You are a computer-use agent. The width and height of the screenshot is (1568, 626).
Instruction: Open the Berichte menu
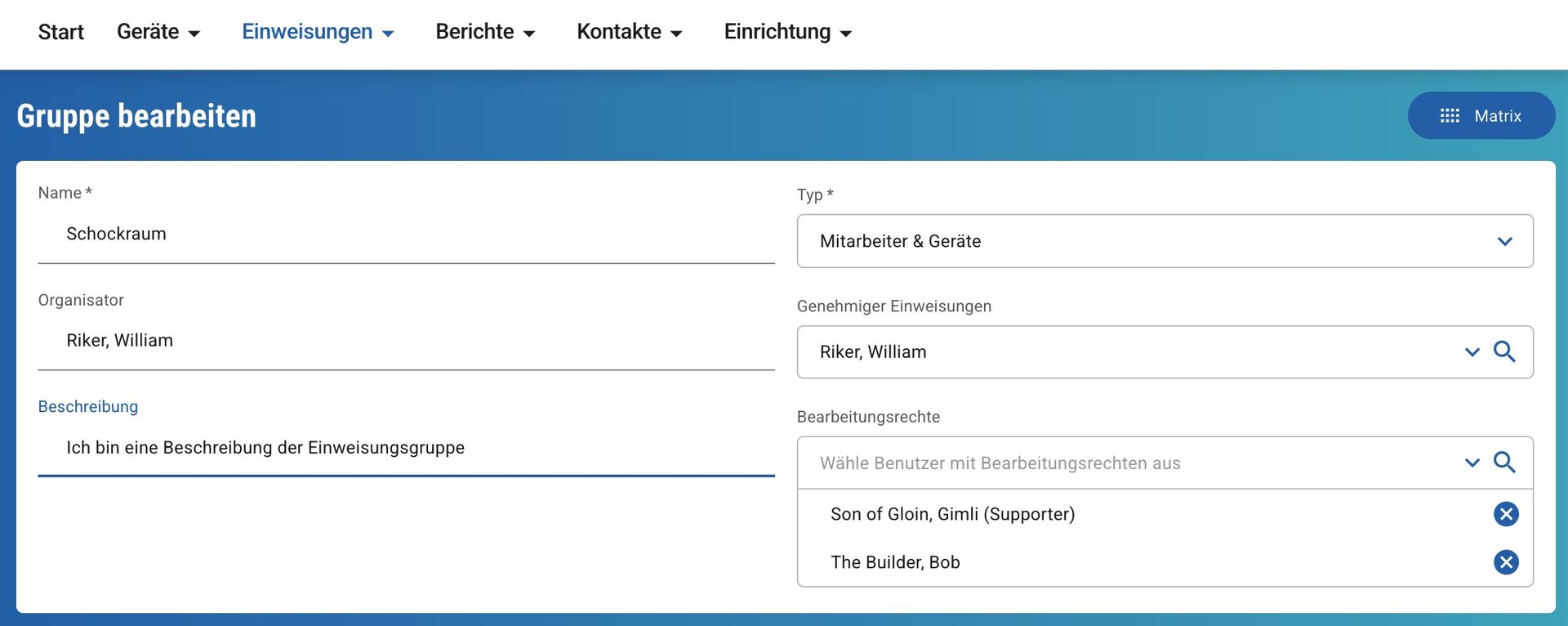tap(485, 32)
